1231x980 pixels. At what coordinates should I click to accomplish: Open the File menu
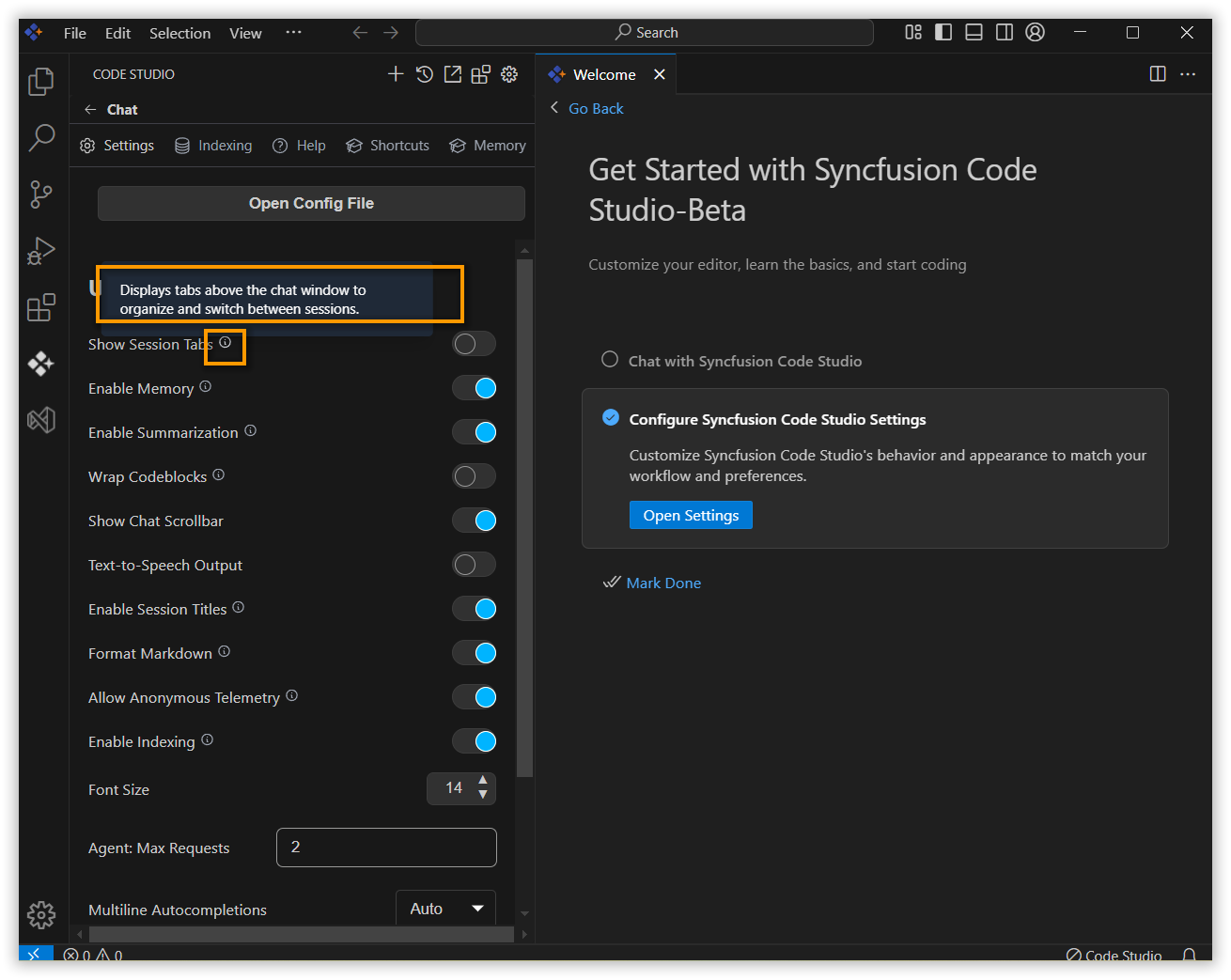[x=75, y=33]
